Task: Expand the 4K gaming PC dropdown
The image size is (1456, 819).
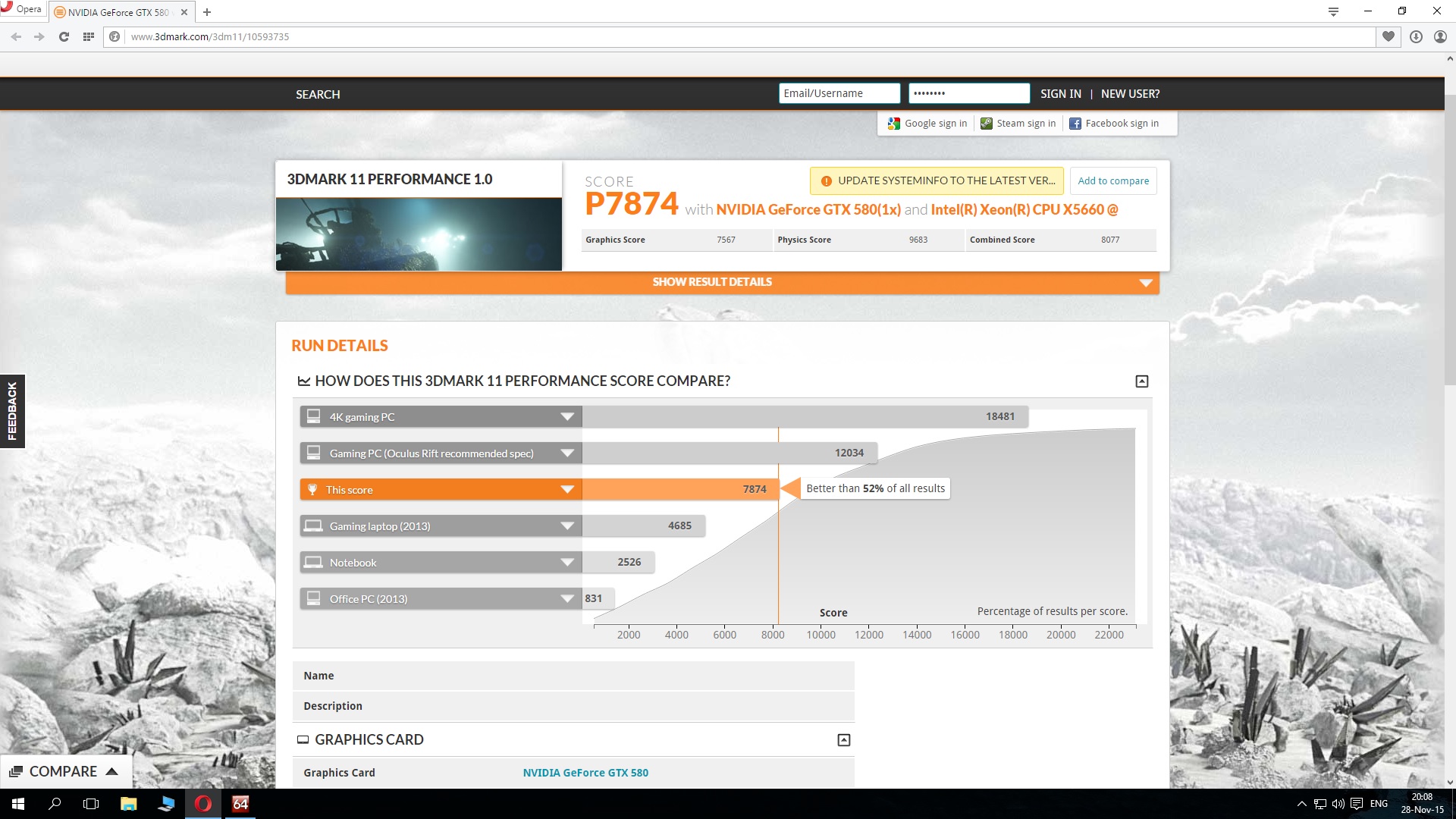Action: point(566,417)
